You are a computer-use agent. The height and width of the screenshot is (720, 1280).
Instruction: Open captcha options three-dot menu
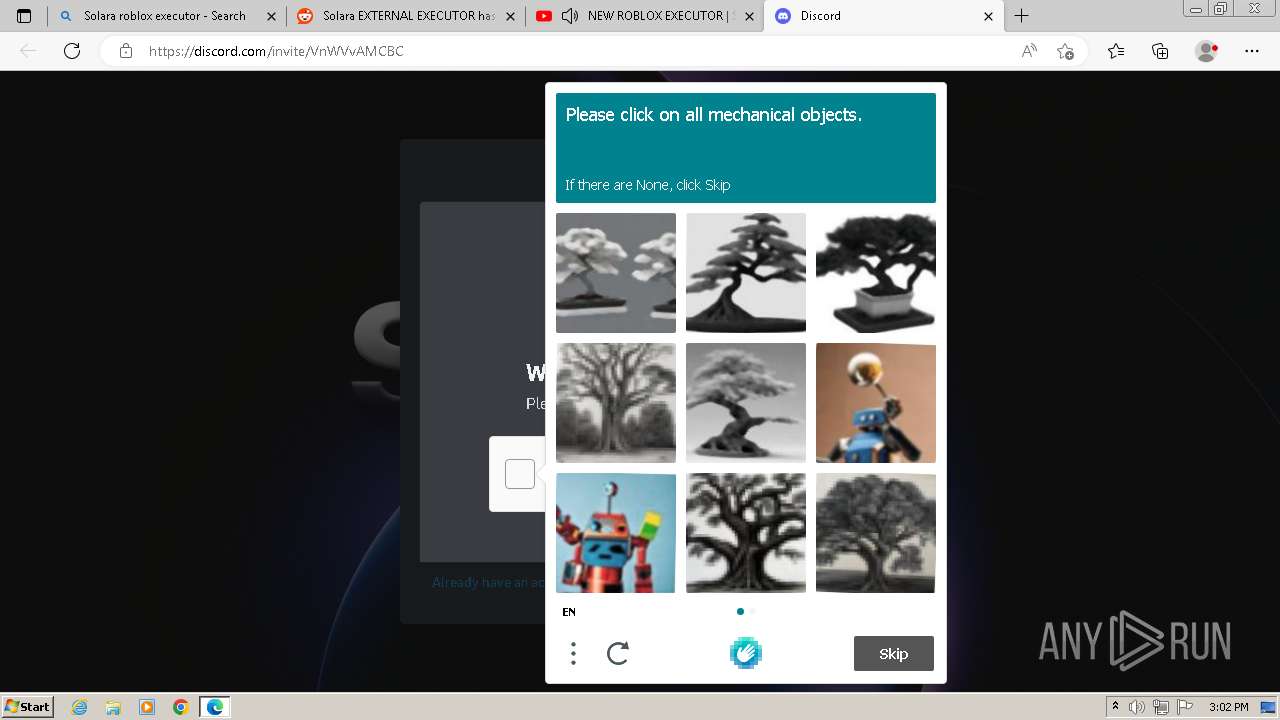pos(573,654)
